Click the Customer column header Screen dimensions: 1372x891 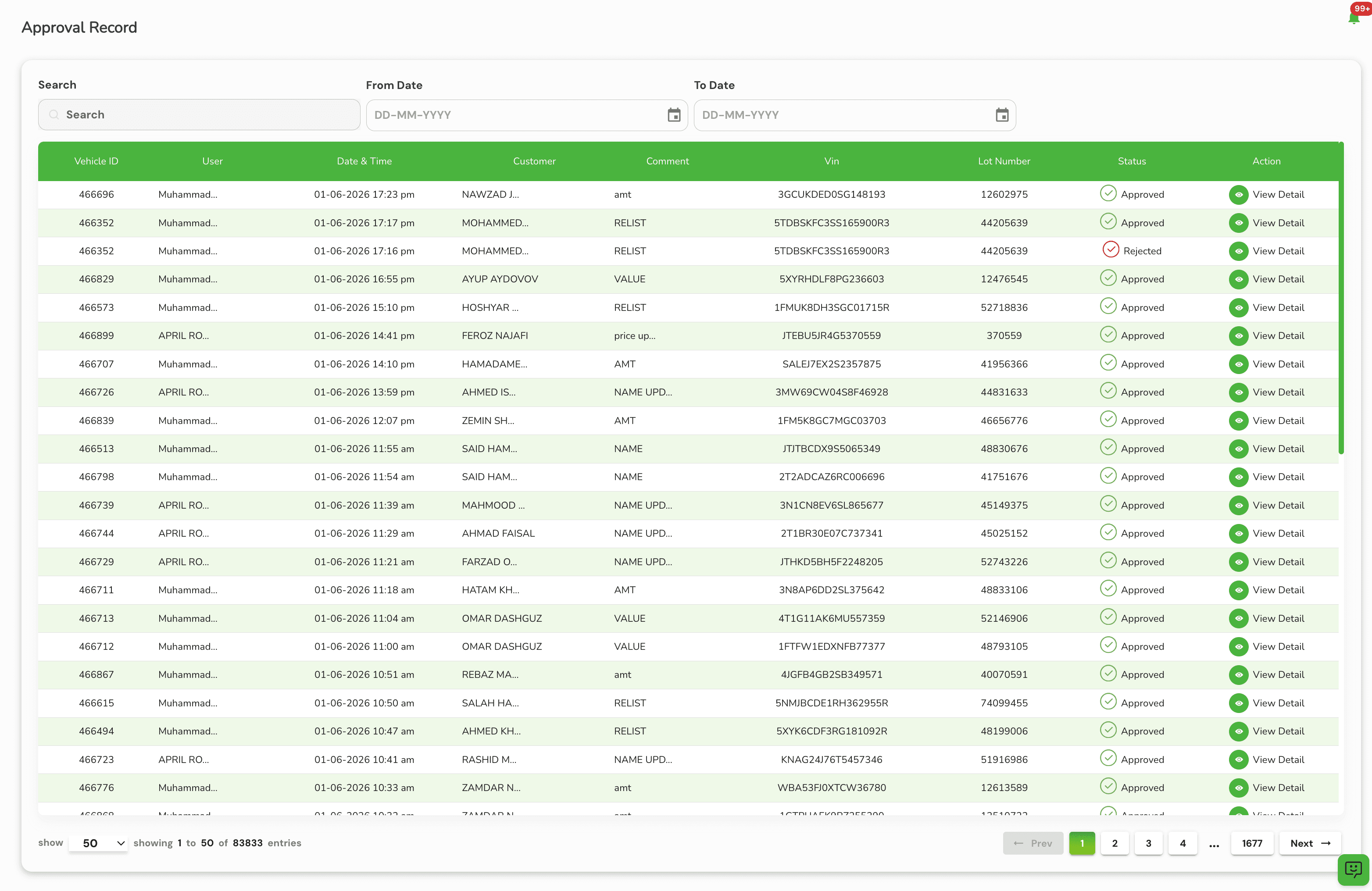(534, 161)
